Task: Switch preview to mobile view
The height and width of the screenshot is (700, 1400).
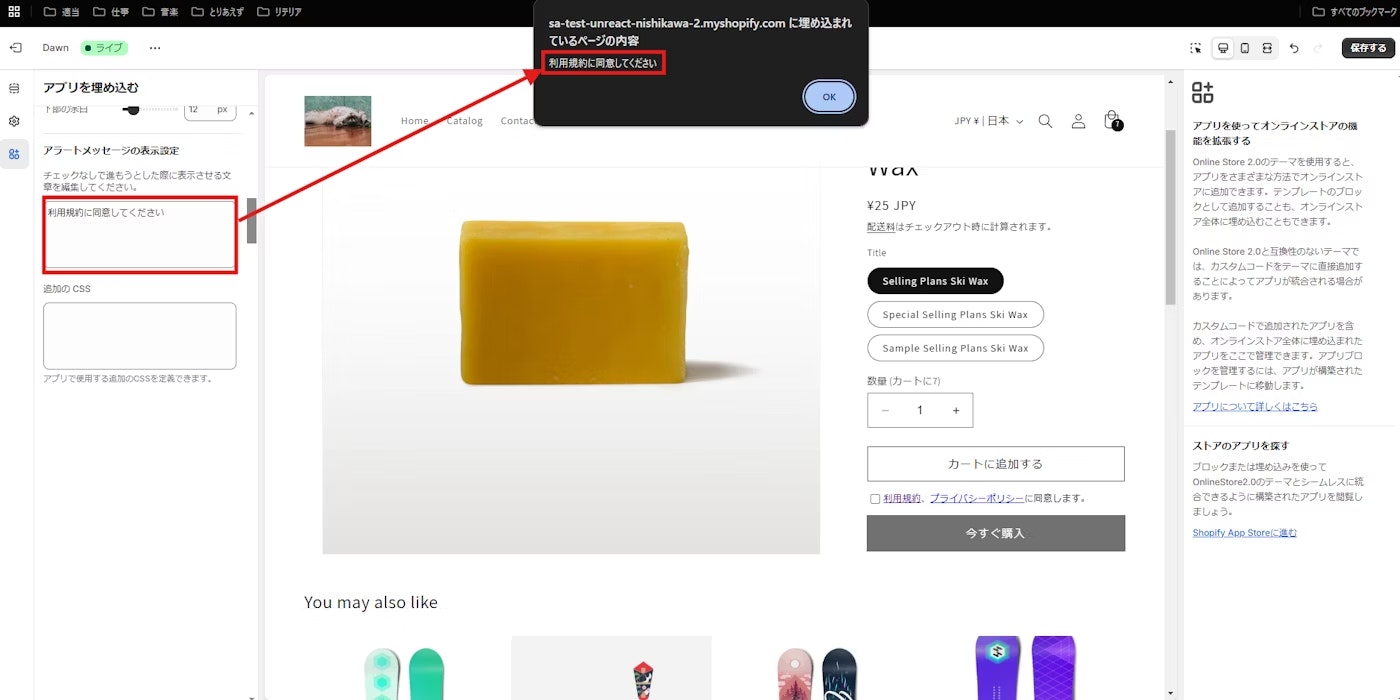Action: click(1244, 48)
